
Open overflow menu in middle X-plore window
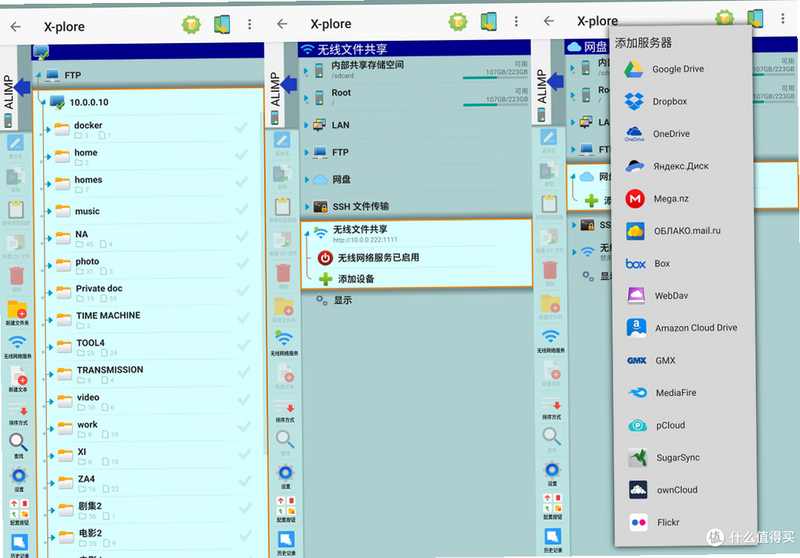(x=516, y=21)
